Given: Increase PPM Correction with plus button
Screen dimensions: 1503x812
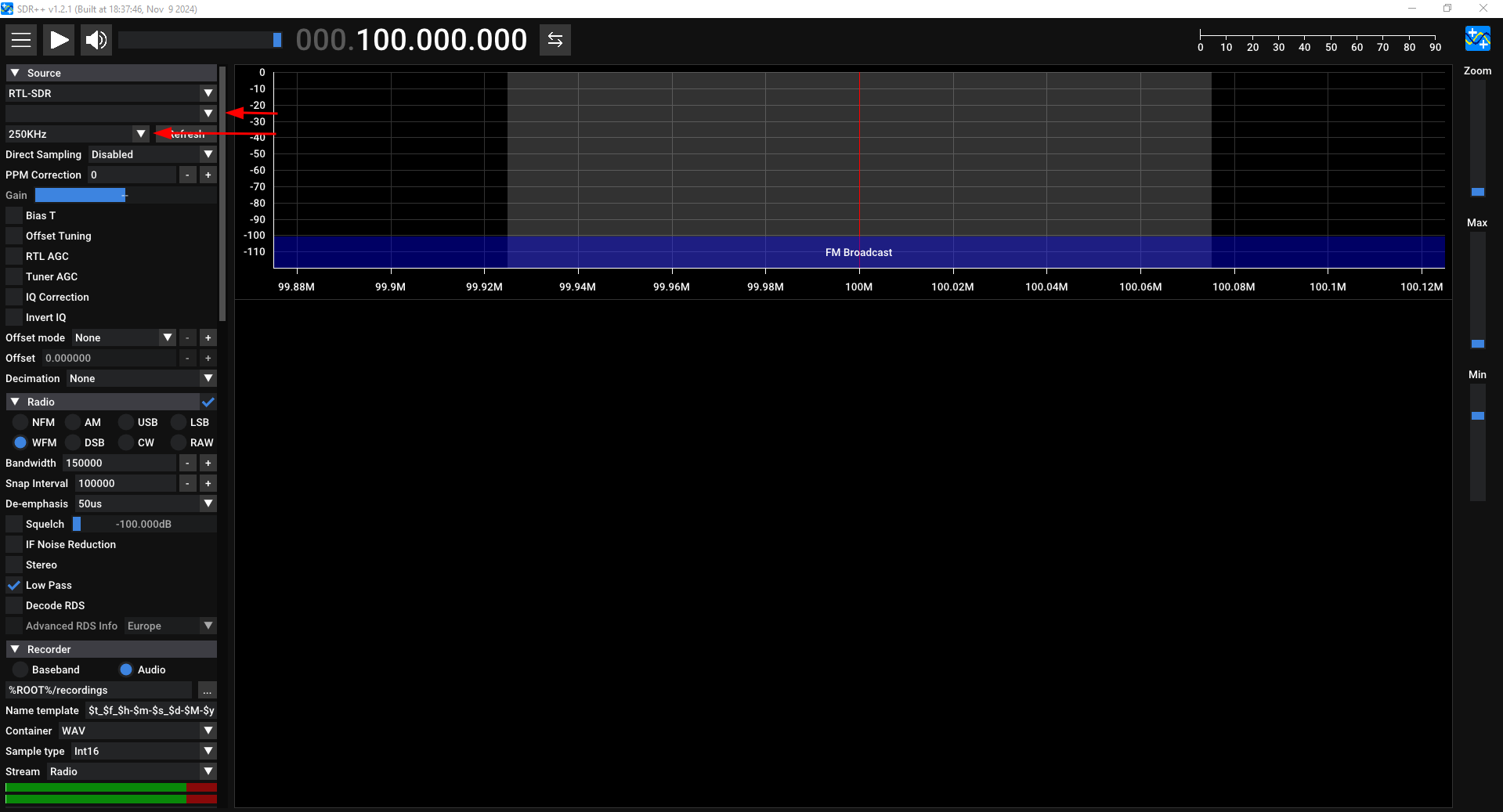Looking at the screenshot, I should click(208, 175).
